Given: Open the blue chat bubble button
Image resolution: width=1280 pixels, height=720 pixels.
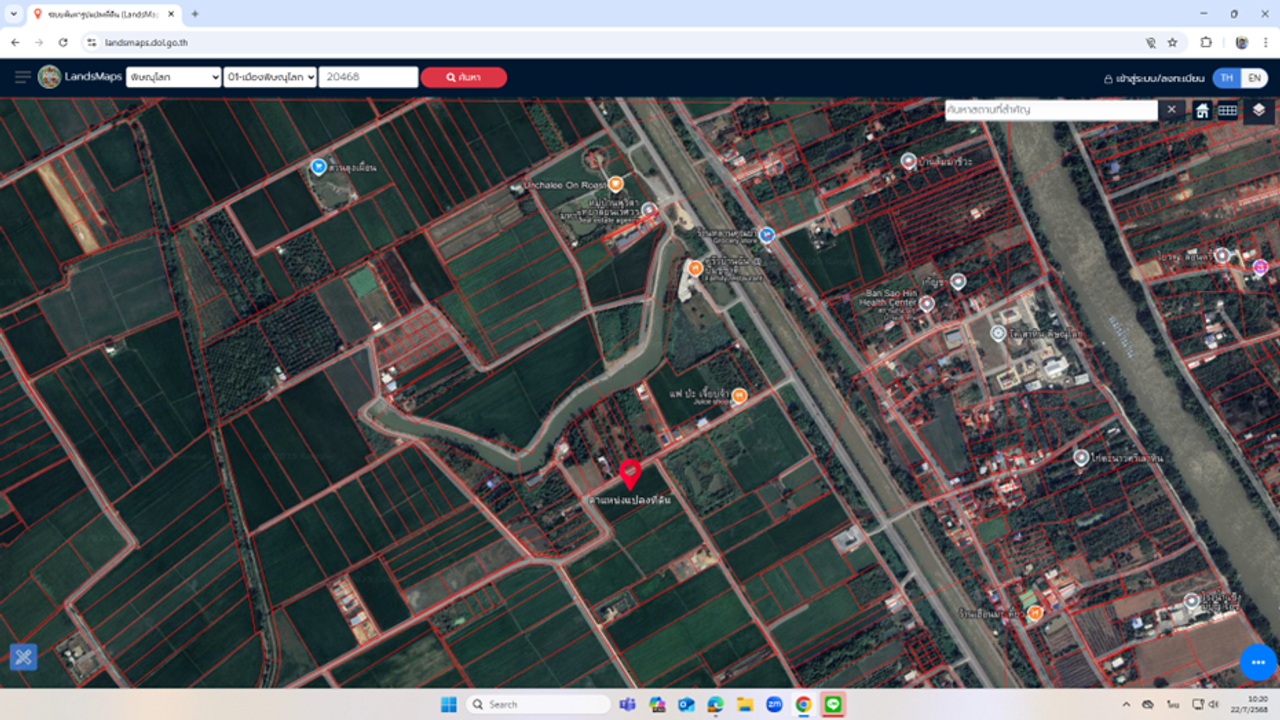Looking at the screenshot, I should (x=1257, y=662).
